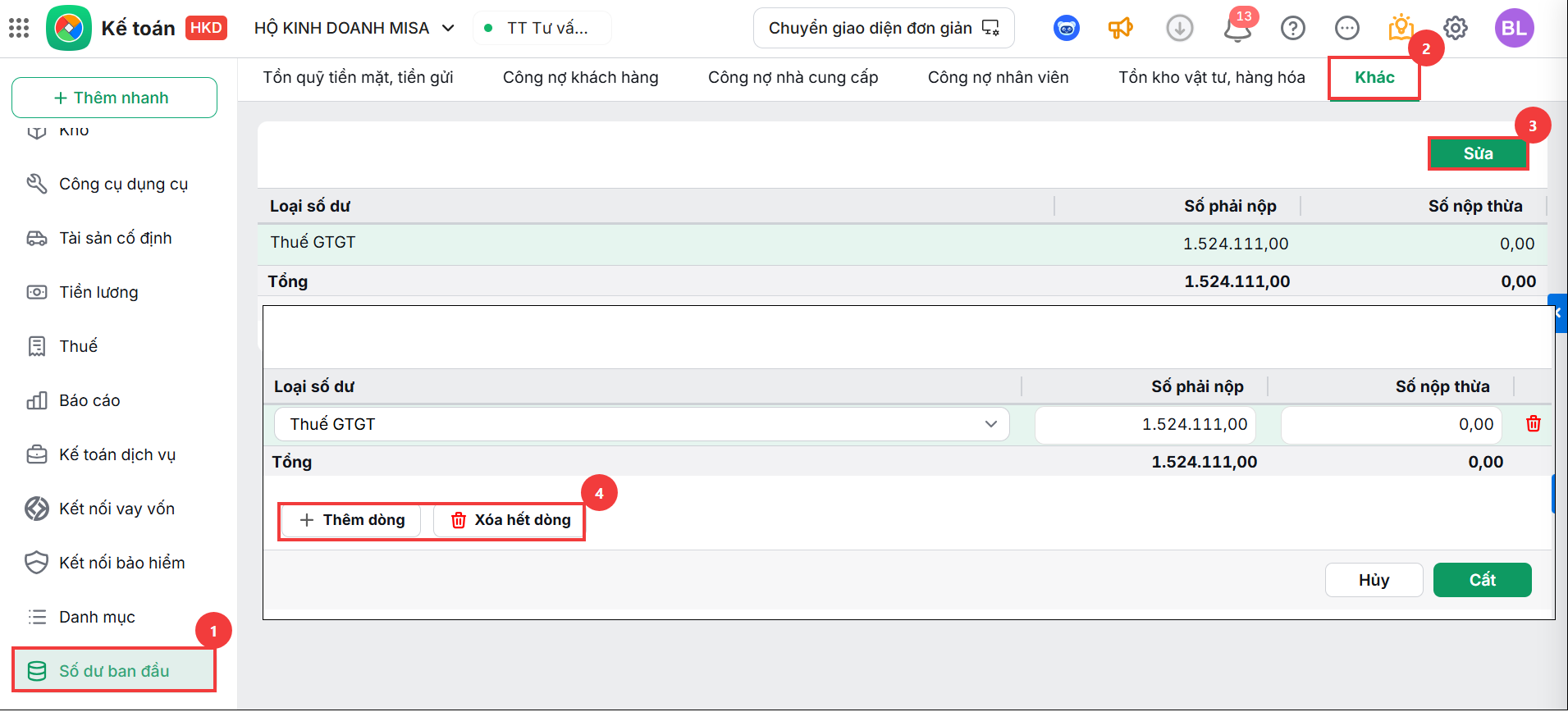The height and width of the screenshot is (712, 1568).
Task: Switch to Công nợ nhà cung cấp tab
Action: click(793, 78)
